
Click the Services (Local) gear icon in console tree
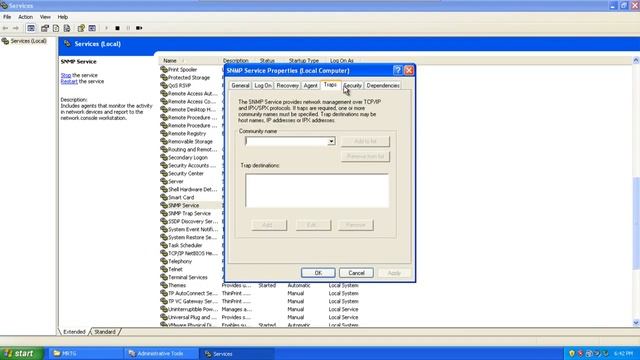(5, 41)
